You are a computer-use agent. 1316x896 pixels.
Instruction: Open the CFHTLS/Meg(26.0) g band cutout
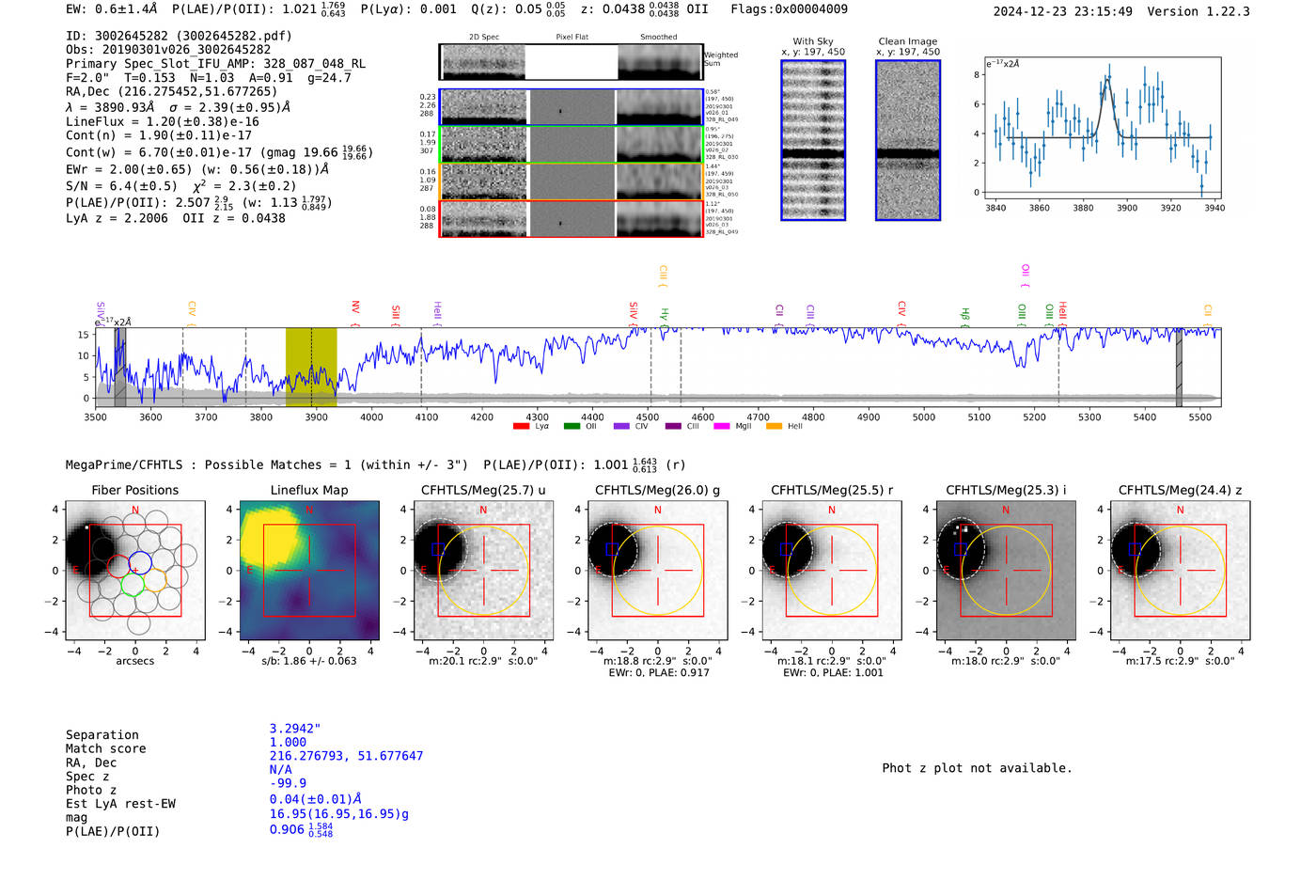point(657,570)
